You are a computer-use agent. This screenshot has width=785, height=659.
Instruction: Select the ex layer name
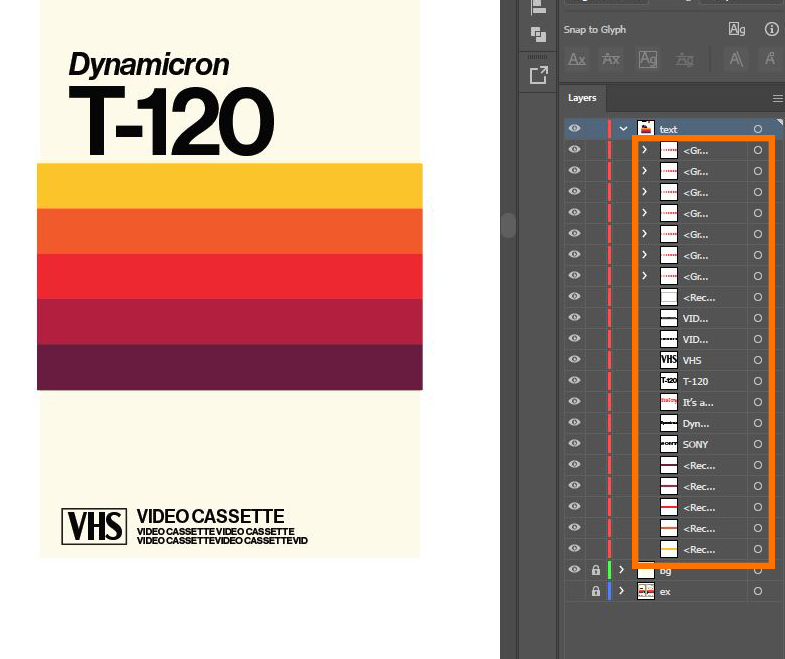click(665, 592)
